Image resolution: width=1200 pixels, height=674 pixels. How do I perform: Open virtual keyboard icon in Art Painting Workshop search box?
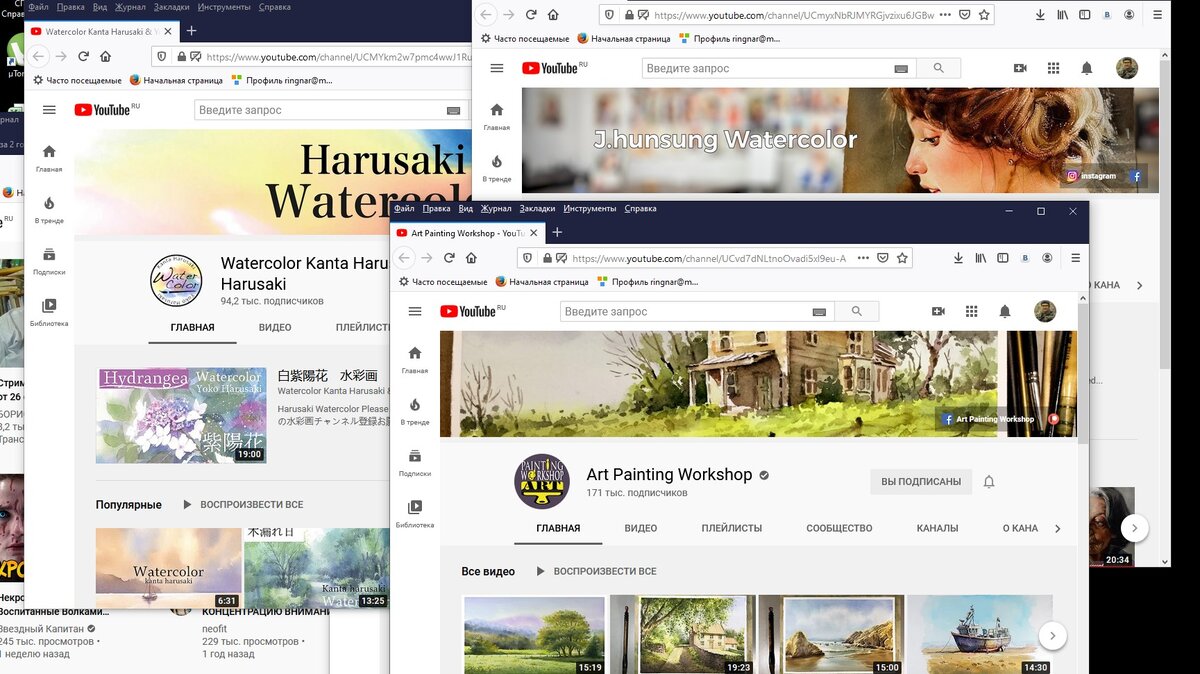coord(819,312)
